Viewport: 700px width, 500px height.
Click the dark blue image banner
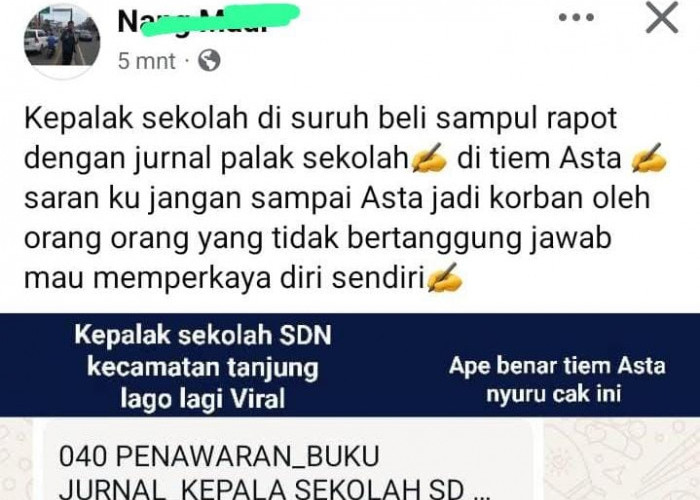[350, 365]
